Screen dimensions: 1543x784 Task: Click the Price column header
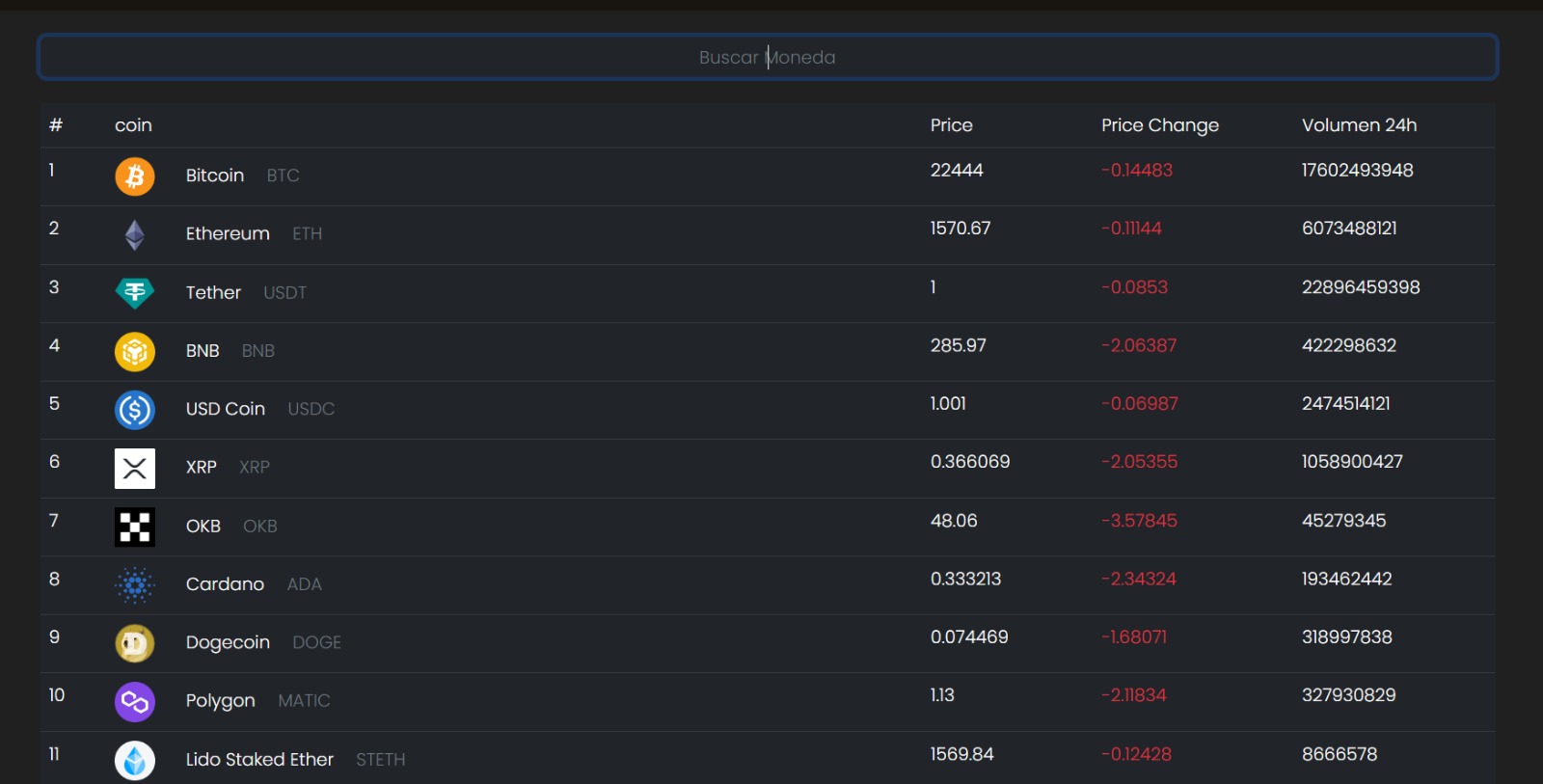click(x=951, y=125)
